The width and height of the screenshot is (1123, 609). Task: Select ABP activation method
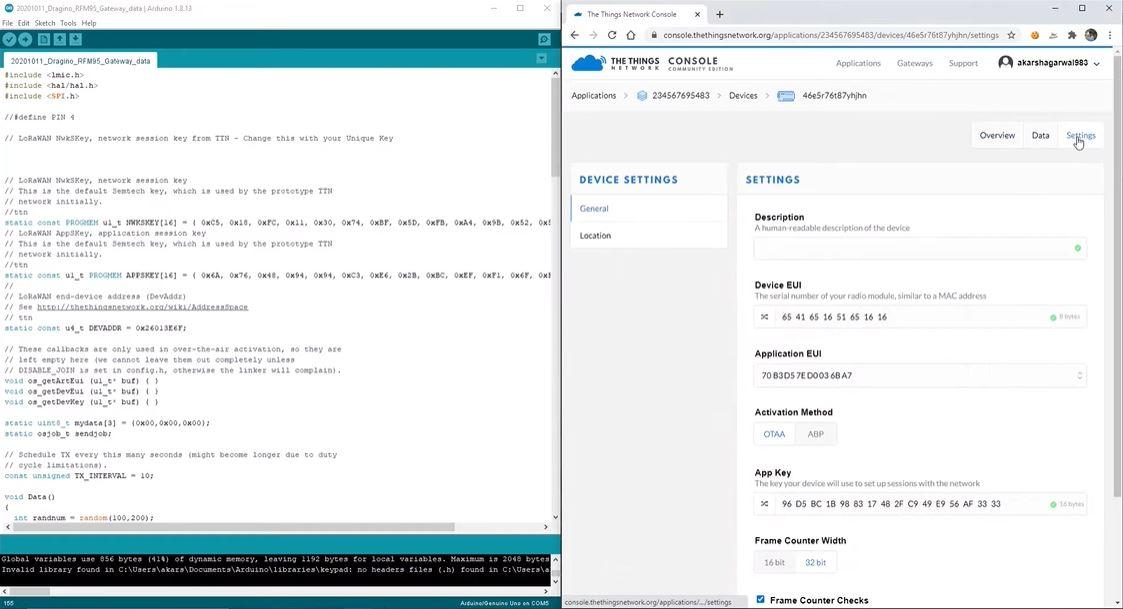815,434
